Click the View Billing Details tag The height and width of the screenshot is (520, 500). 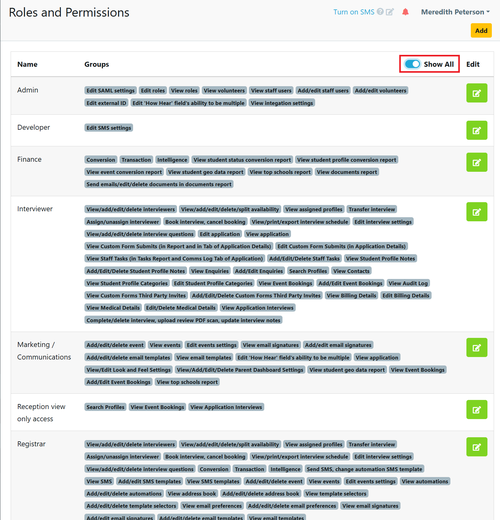pos(351,296)
